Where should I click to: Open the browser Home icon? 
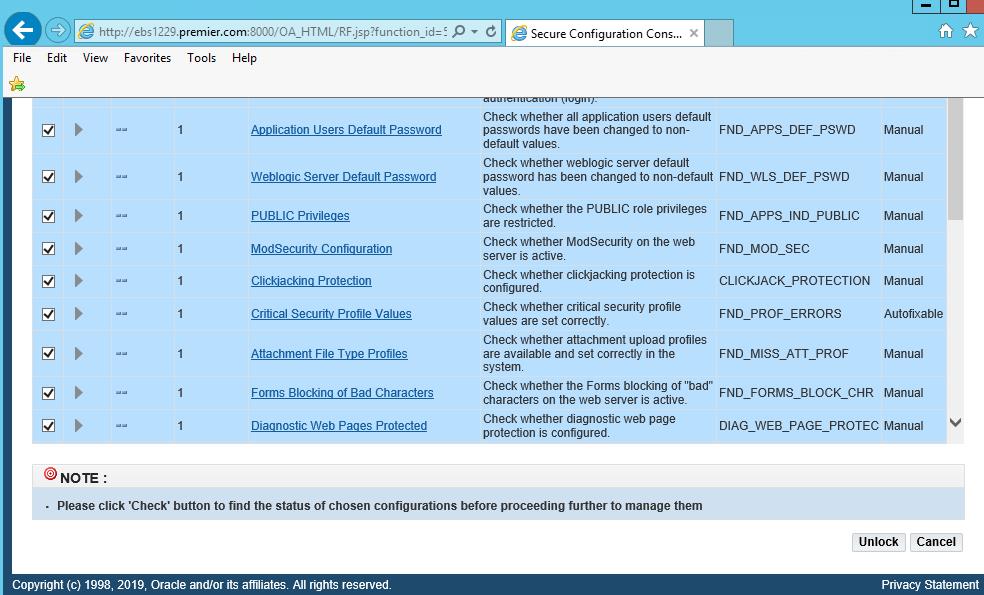[945, 31]
